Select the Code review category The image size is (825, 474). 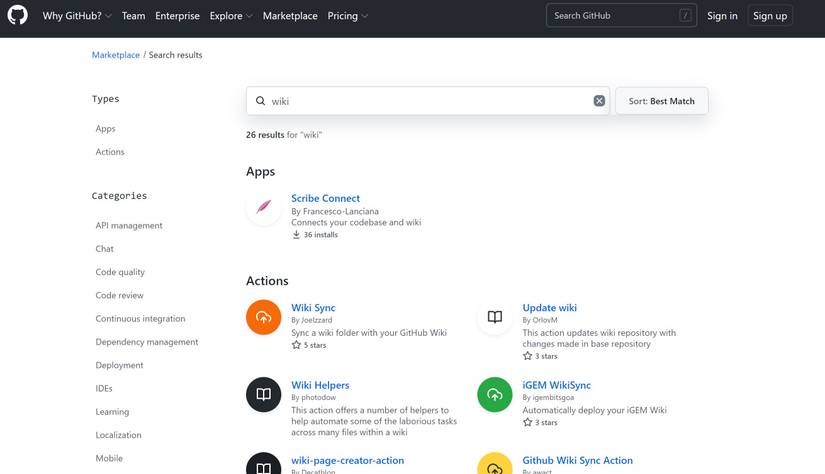pyautogui.click(x=120, y=295)
